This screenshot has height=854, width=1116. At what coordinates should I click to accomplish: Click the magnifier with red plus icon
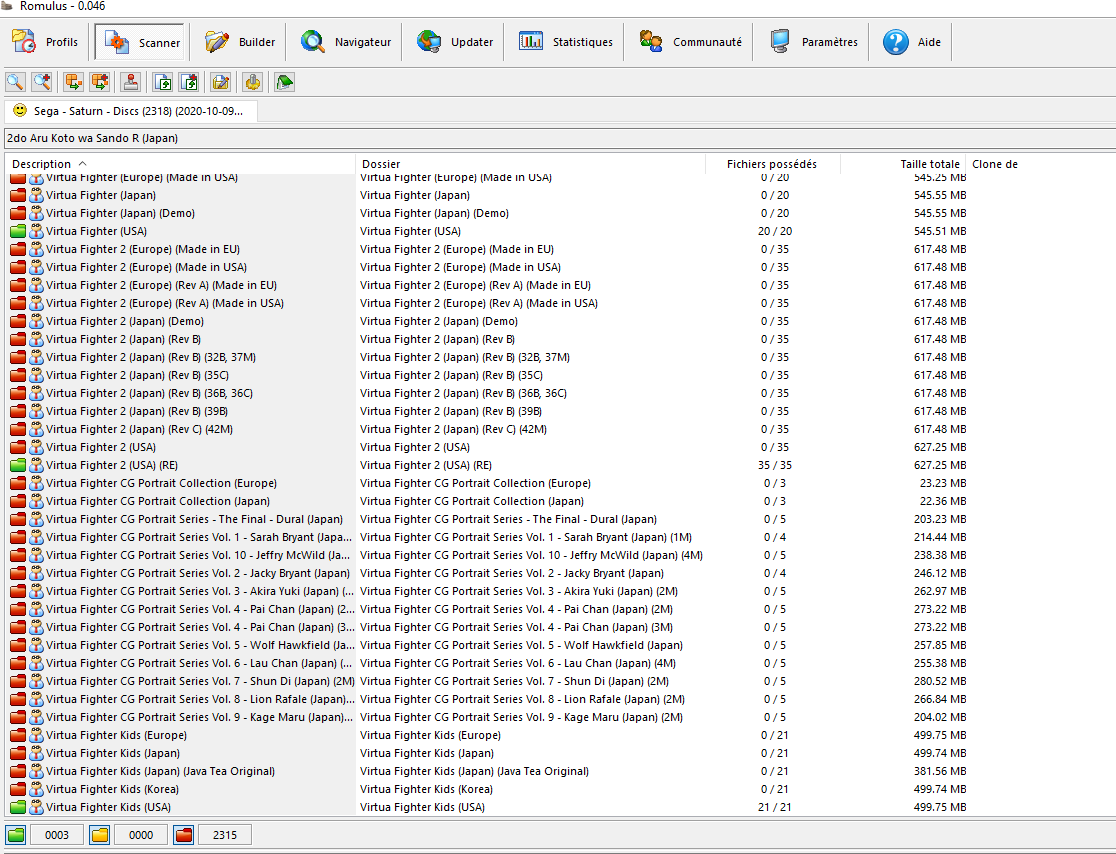pos(42,82)
